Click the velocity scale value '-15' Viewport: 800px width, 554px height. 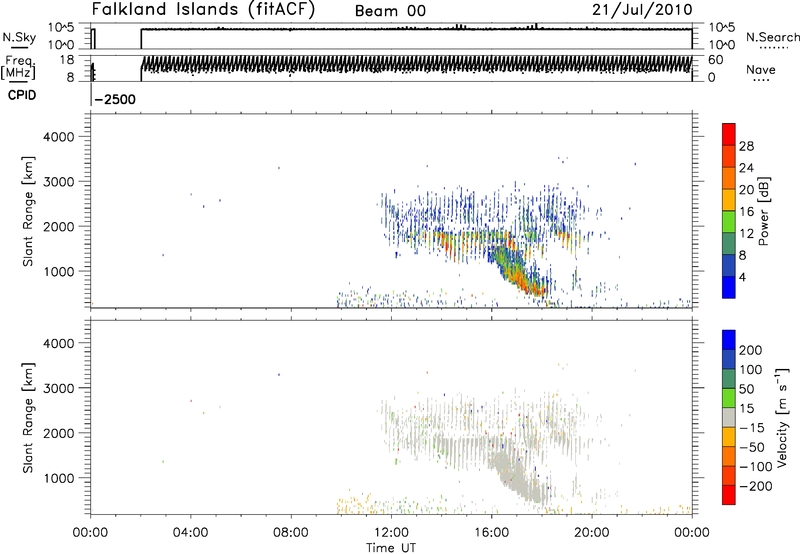pyautogui.click(x=752, y=428)
